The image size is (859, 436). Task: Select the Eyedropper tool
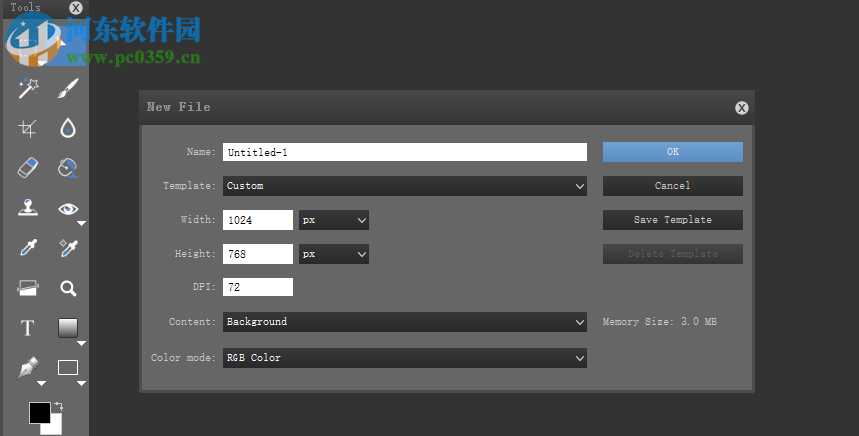[x=28, y=248]
